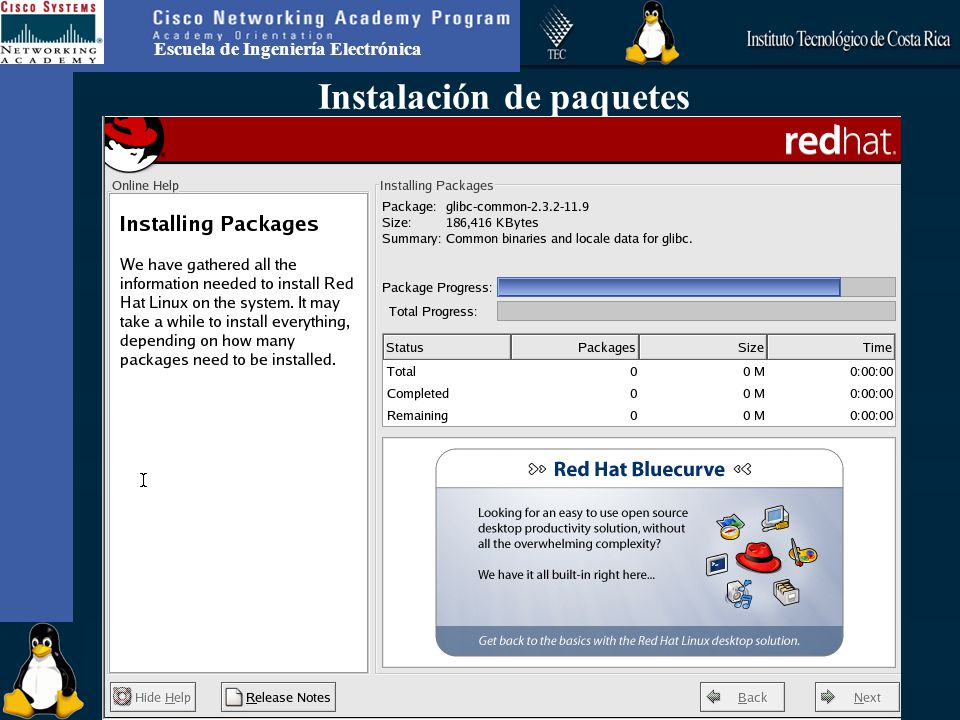
Task: Select the Total row label
Action: click(x=401, y=372)
